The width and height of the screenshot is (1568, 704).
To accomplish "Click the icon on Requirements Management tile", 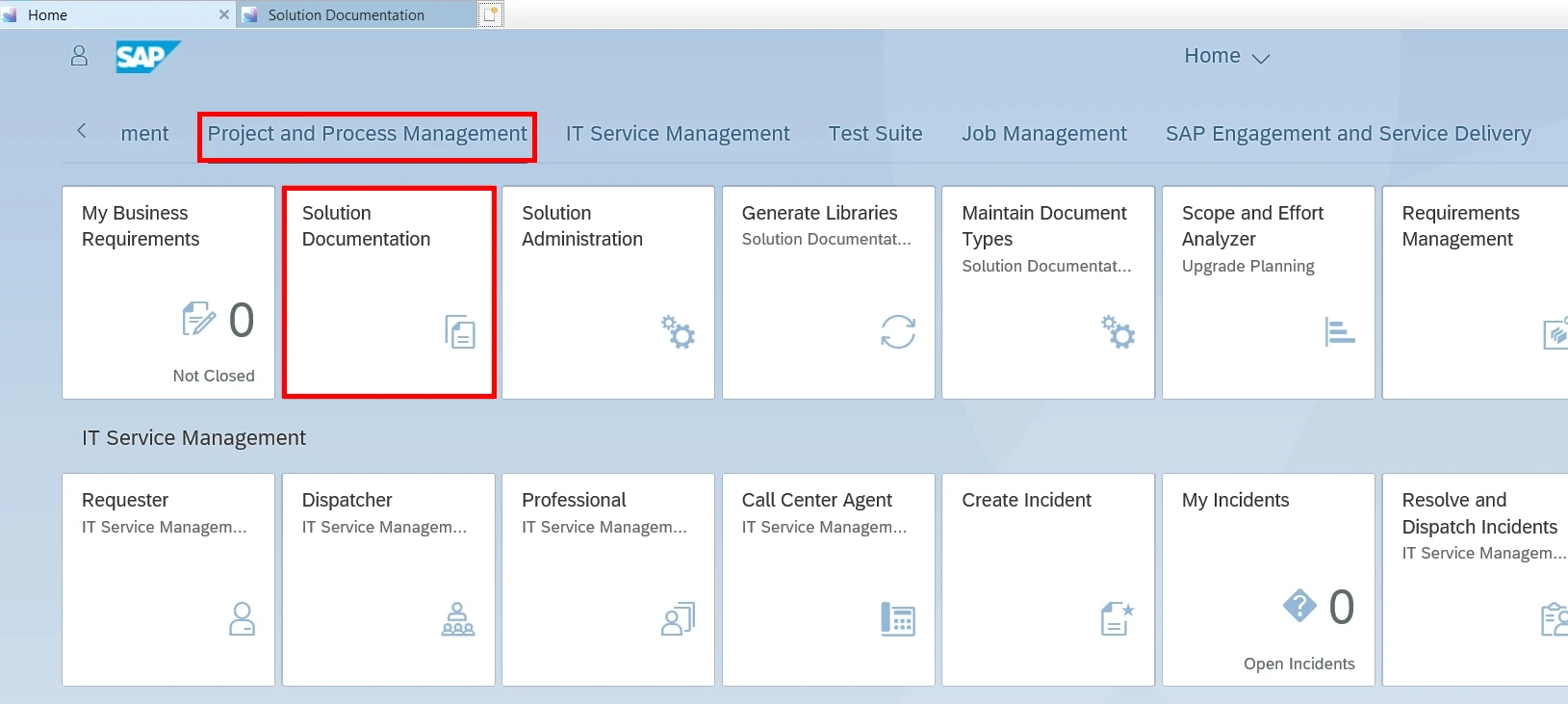I will point(1555,332).
